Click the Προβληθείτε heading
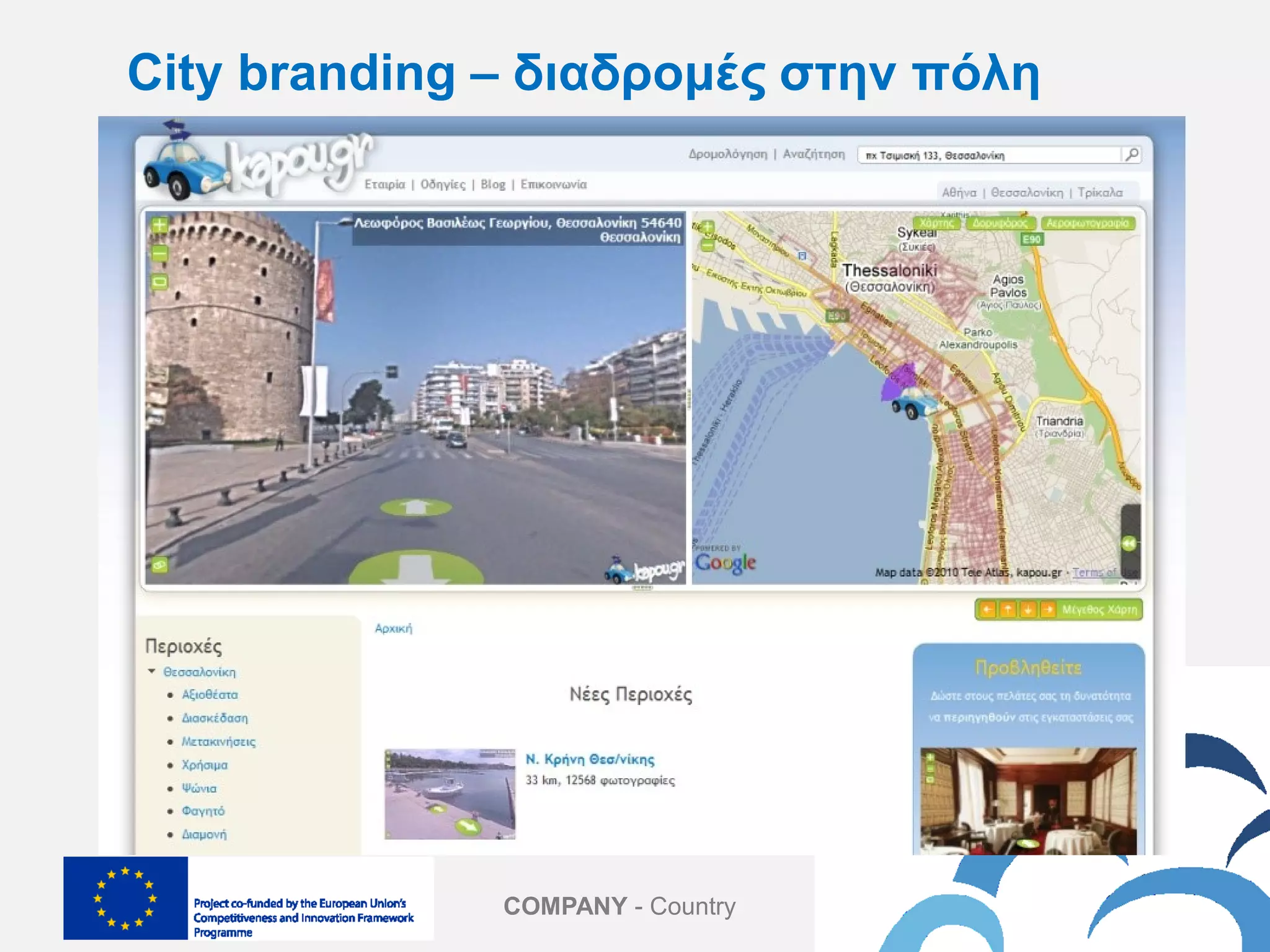Screen dimensions: 1270x952 [1028, 667]
